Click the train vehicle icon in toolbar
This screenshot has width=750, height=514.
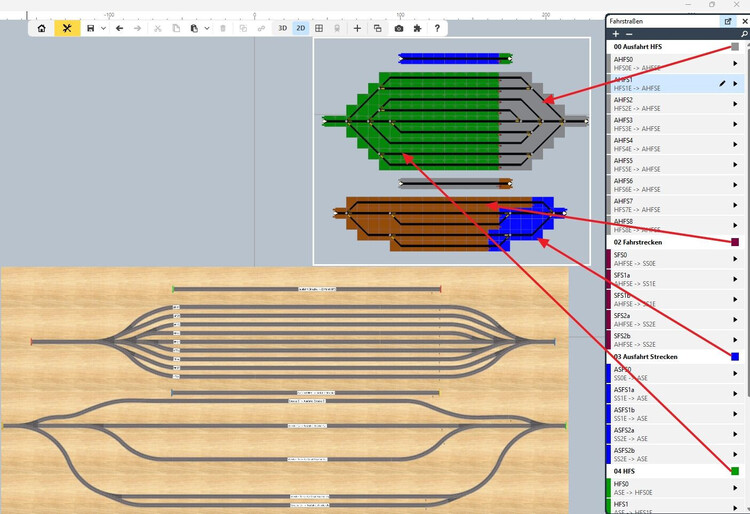pos(337,28)
